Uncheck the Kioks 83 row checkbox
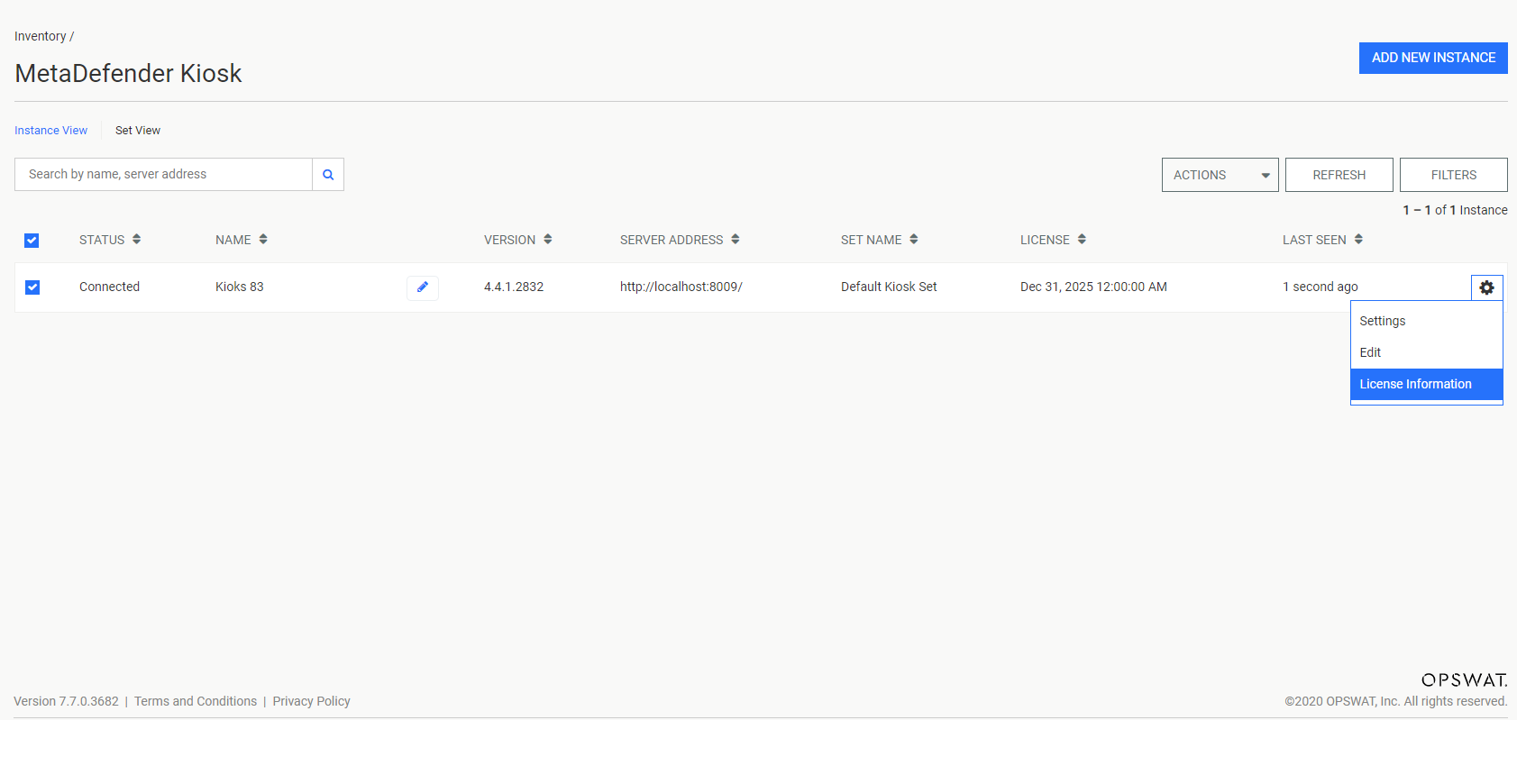 (32, 287)
